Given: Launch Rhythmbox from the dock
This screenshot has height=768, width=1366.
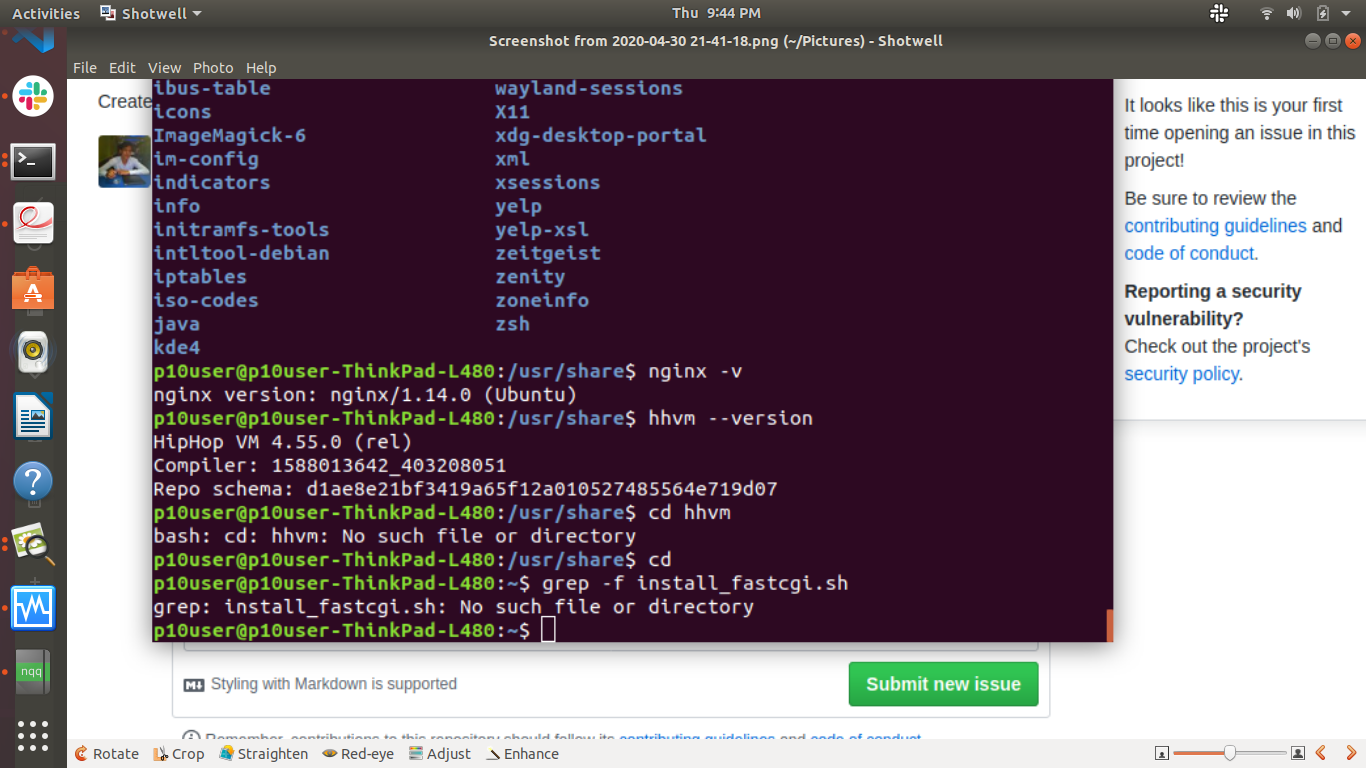Looking at the screenshot, I should pyautogui.click(x=33, y=352).
